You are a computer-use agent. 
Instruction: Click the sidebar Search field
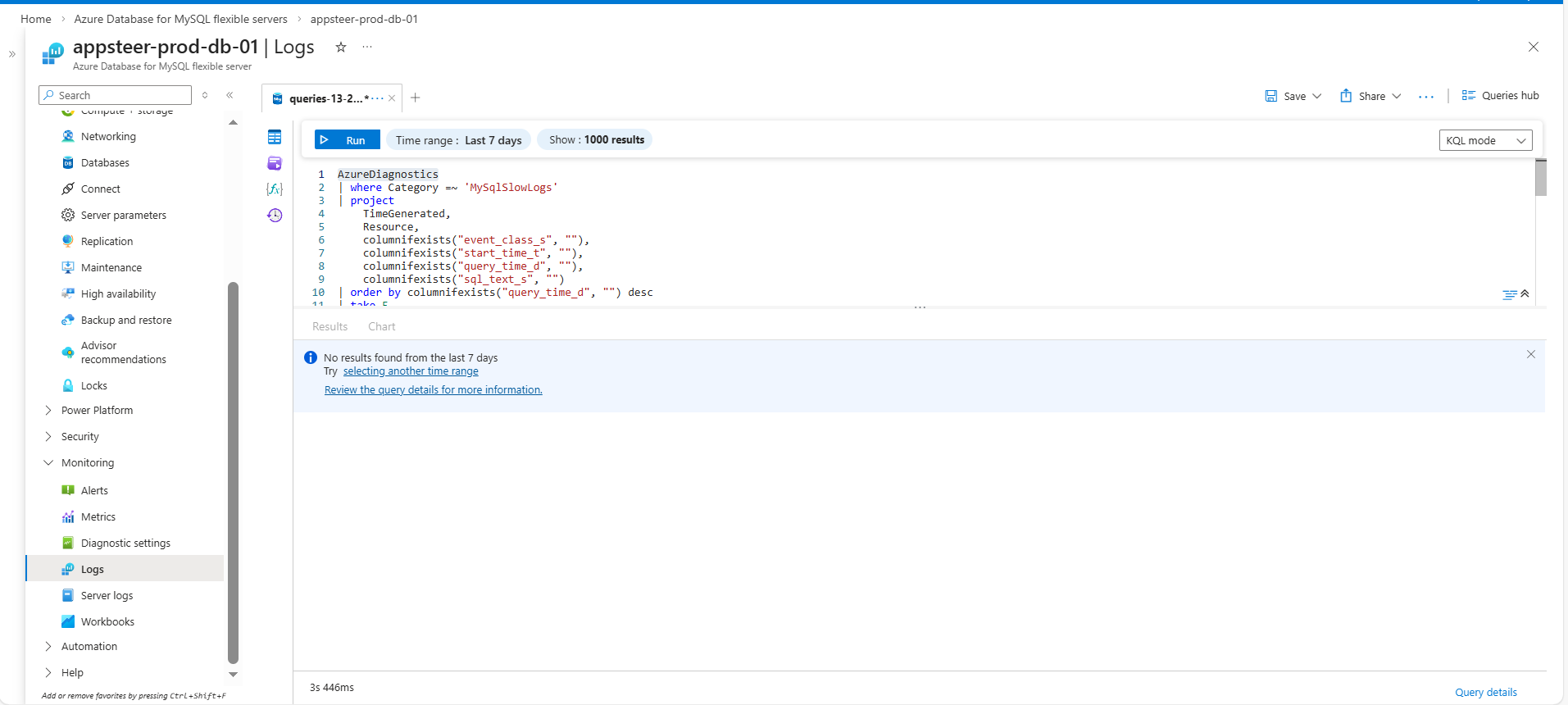pyautogui.click(x=116, y=95)
